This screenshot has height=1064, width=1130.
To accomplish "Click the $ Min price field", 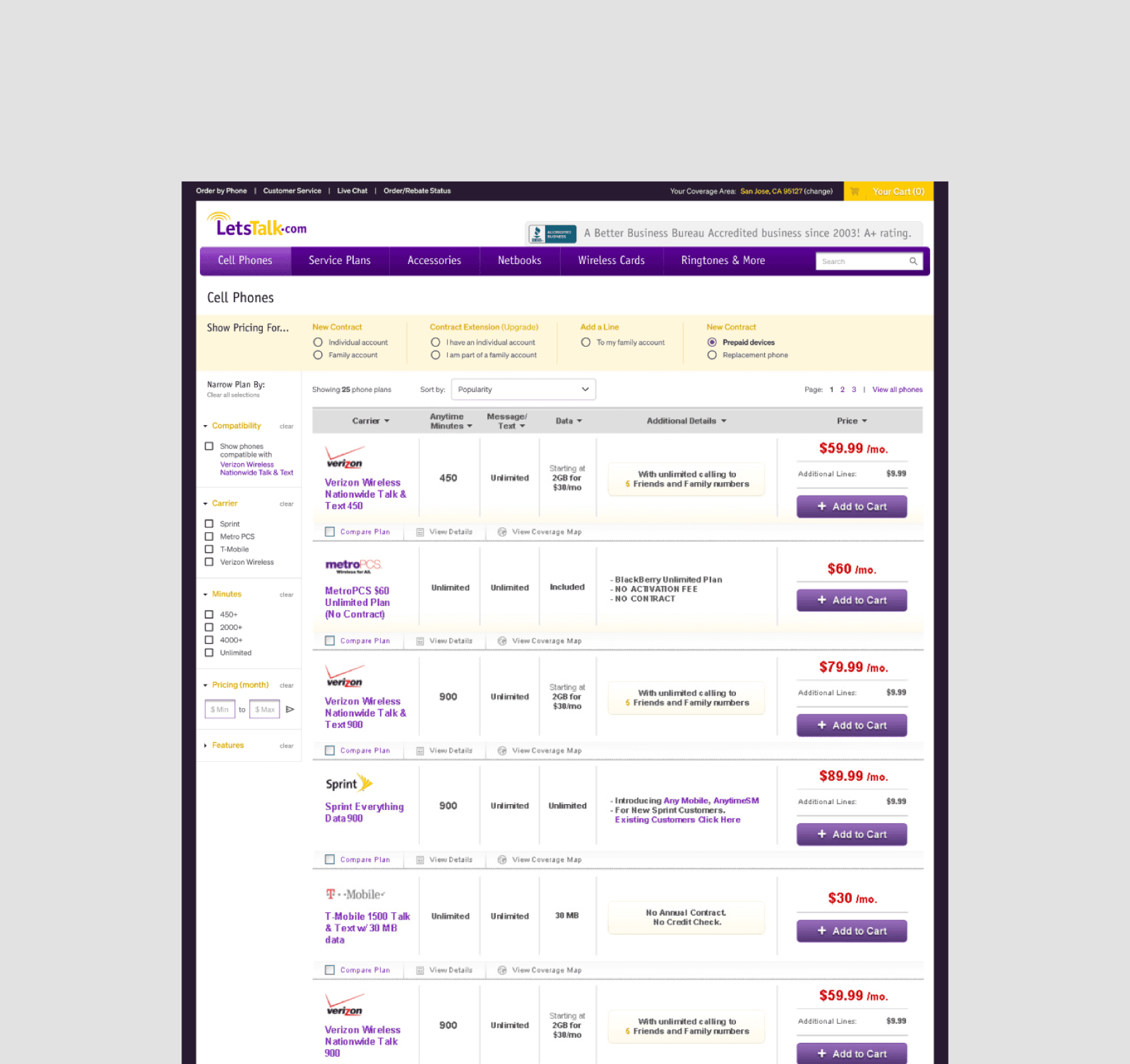I will (220, 710).
